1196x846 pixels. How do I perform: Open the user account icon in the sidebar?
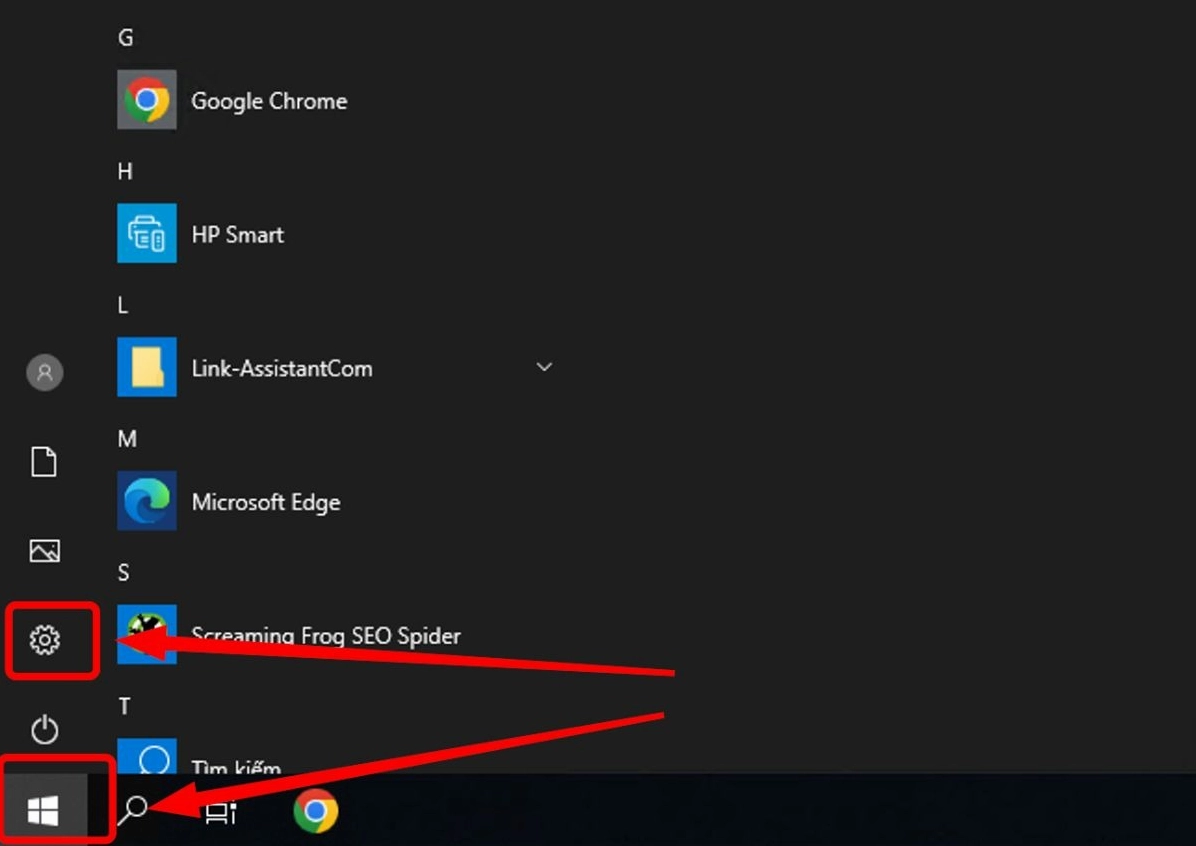point(44,371)
